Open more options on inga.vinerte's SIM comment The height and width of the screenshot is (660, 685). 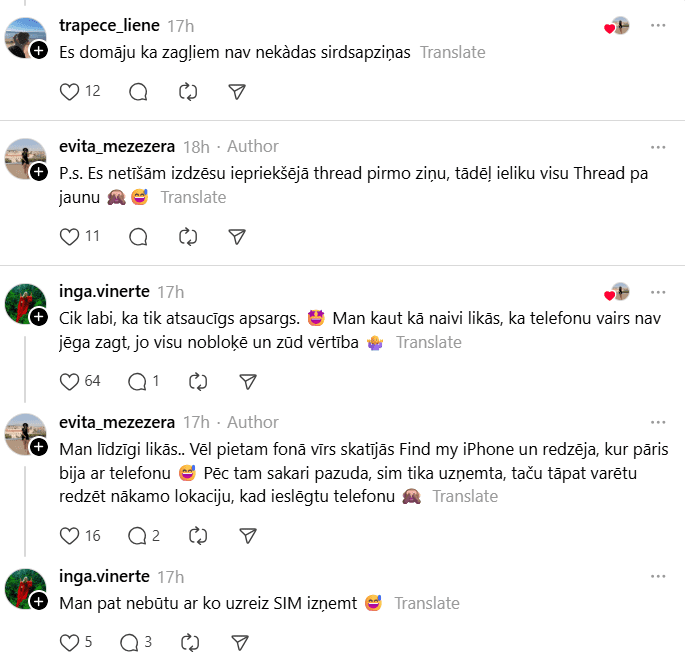tap(657, 577)
